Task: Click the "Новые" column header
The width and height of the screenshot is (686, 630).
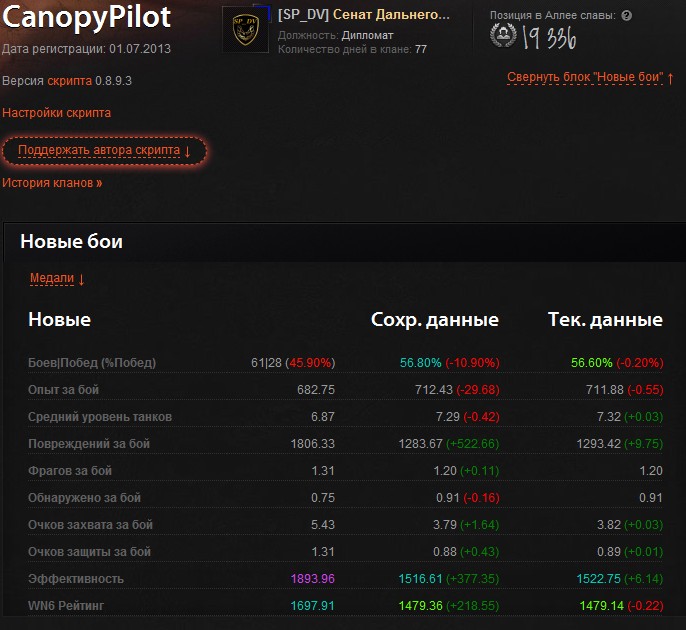Action: [59, 320]
